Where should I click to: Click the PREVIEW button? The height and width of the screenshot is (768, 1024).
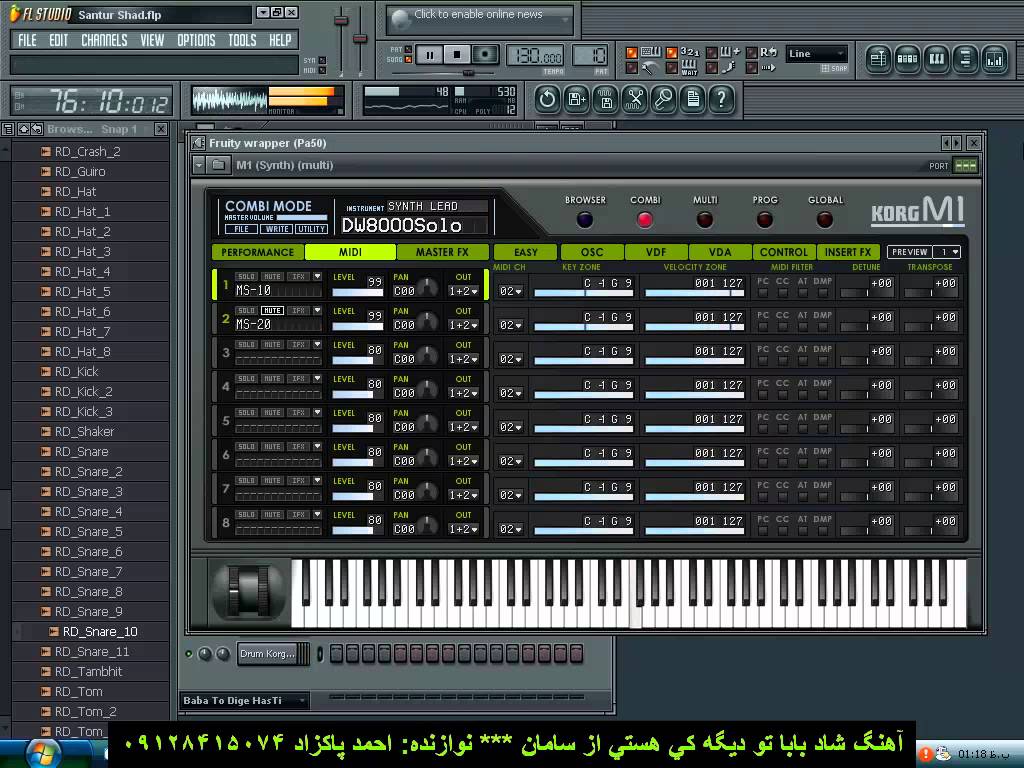[910, 252]
